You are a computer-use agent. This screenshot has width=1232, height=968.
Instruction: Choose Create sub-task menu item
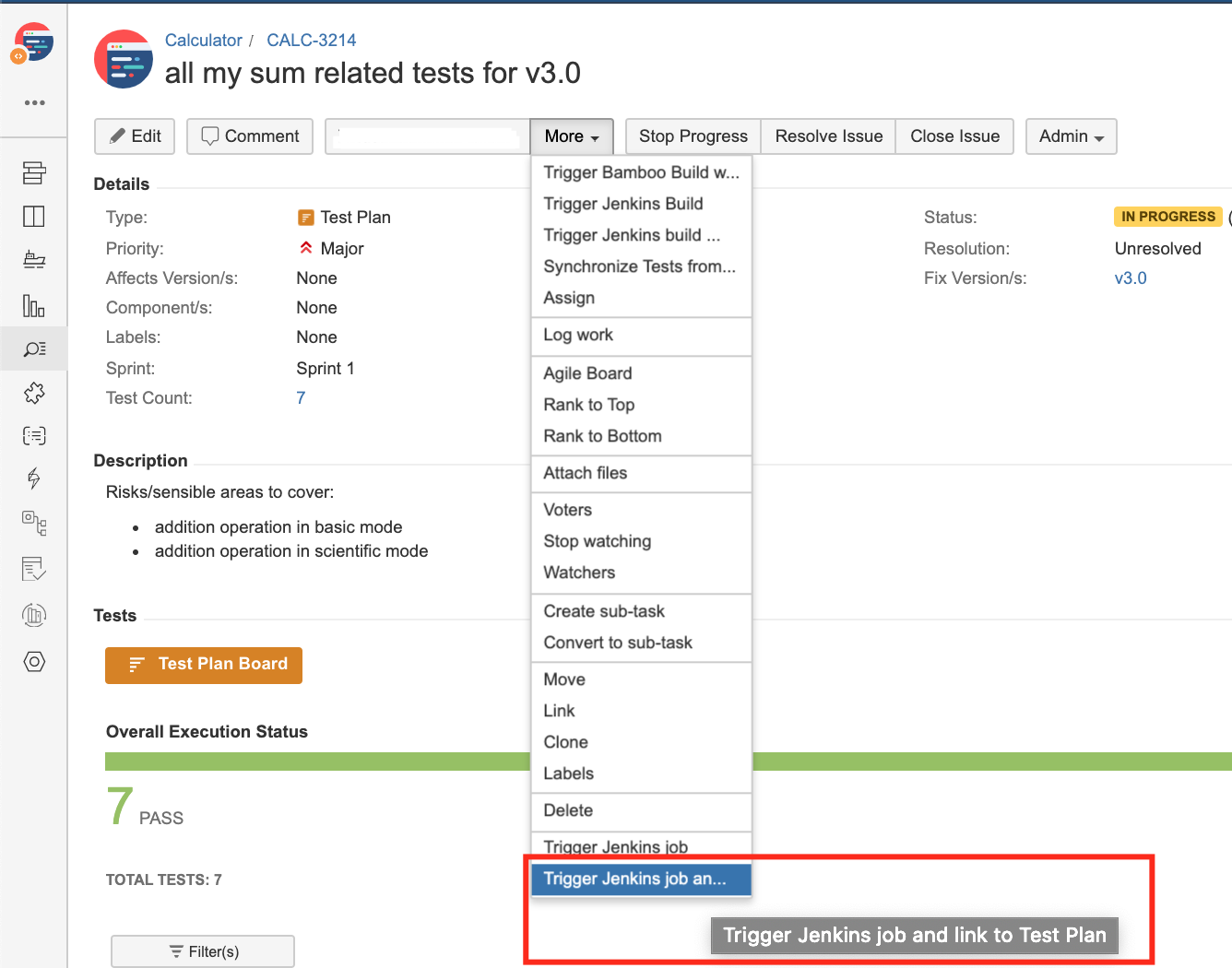pos(642,611)
